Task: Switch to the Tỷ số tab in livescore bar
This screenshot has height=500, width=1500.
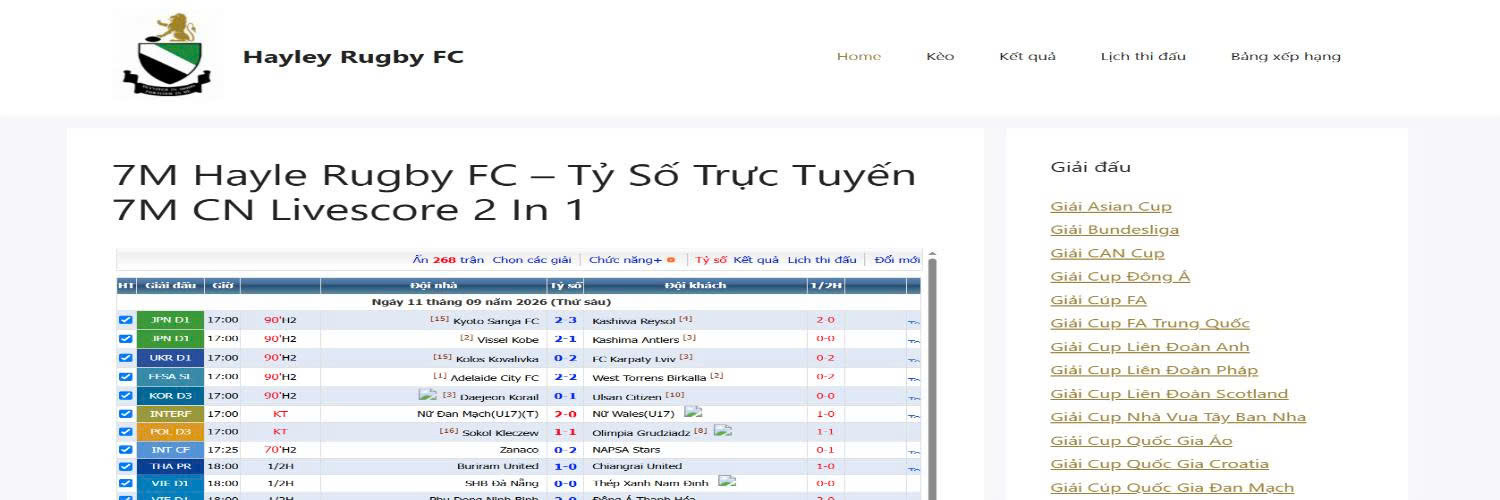Action: (711, 260)
